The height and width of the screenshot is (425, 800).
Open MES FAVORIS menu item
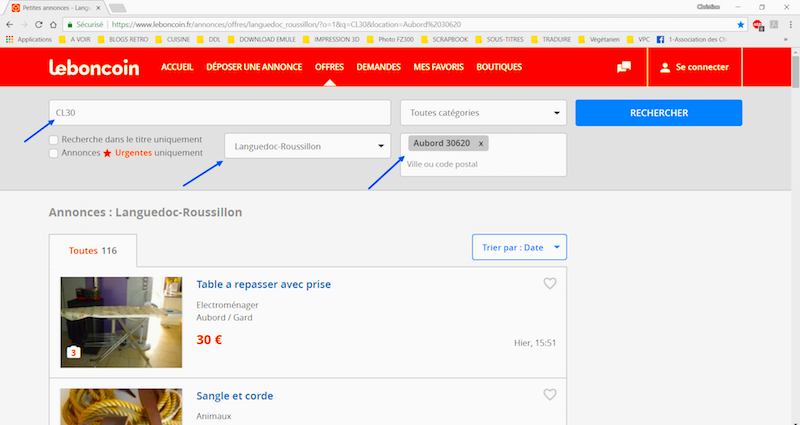439,67
